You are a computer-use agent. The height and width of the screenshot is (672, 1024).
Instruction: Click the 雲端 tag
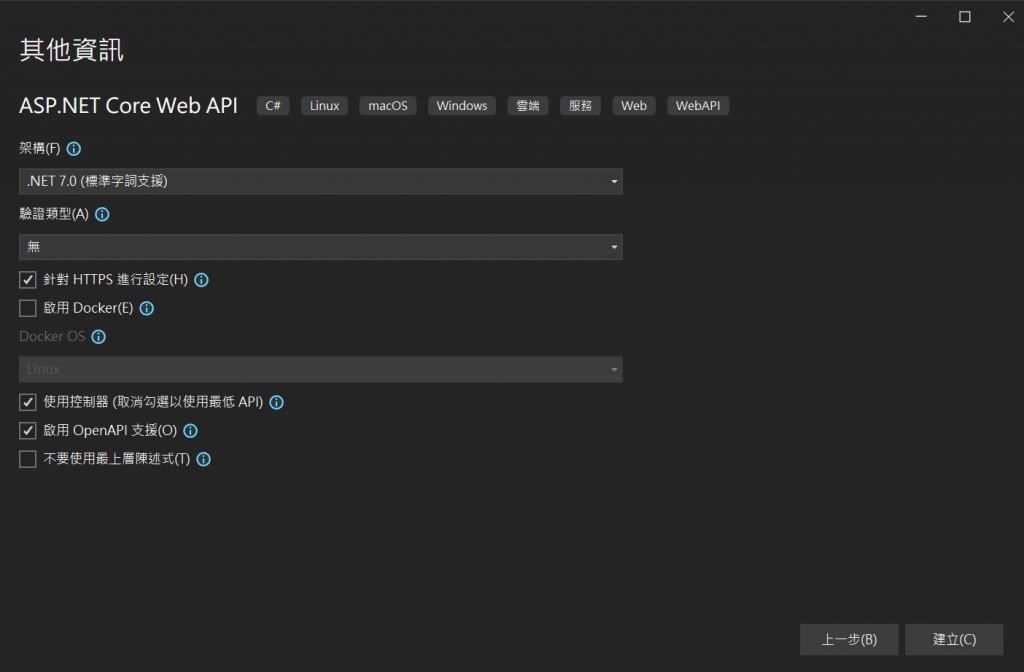528,106
